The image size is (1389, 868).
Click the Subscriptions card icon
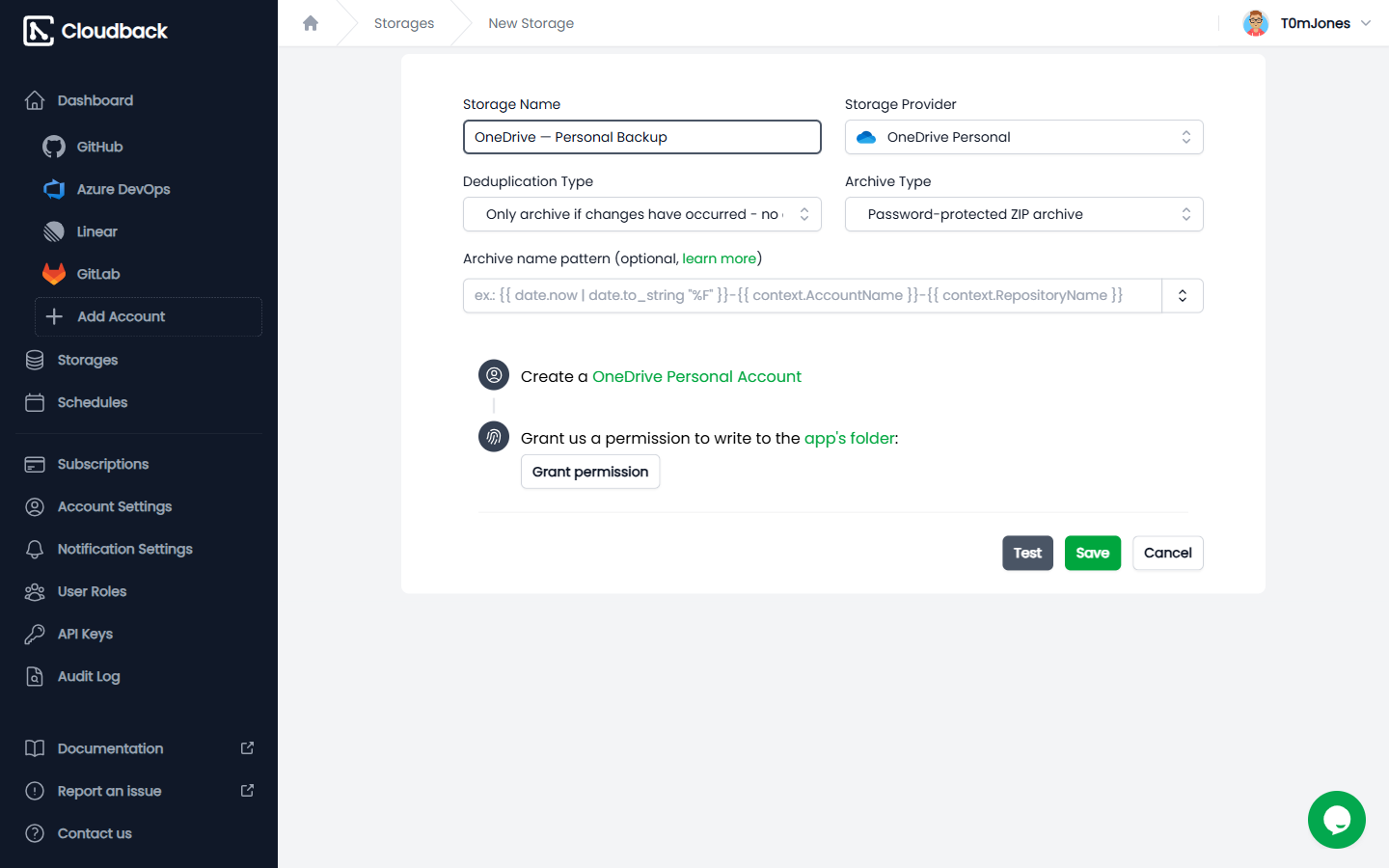pos(35,464)
